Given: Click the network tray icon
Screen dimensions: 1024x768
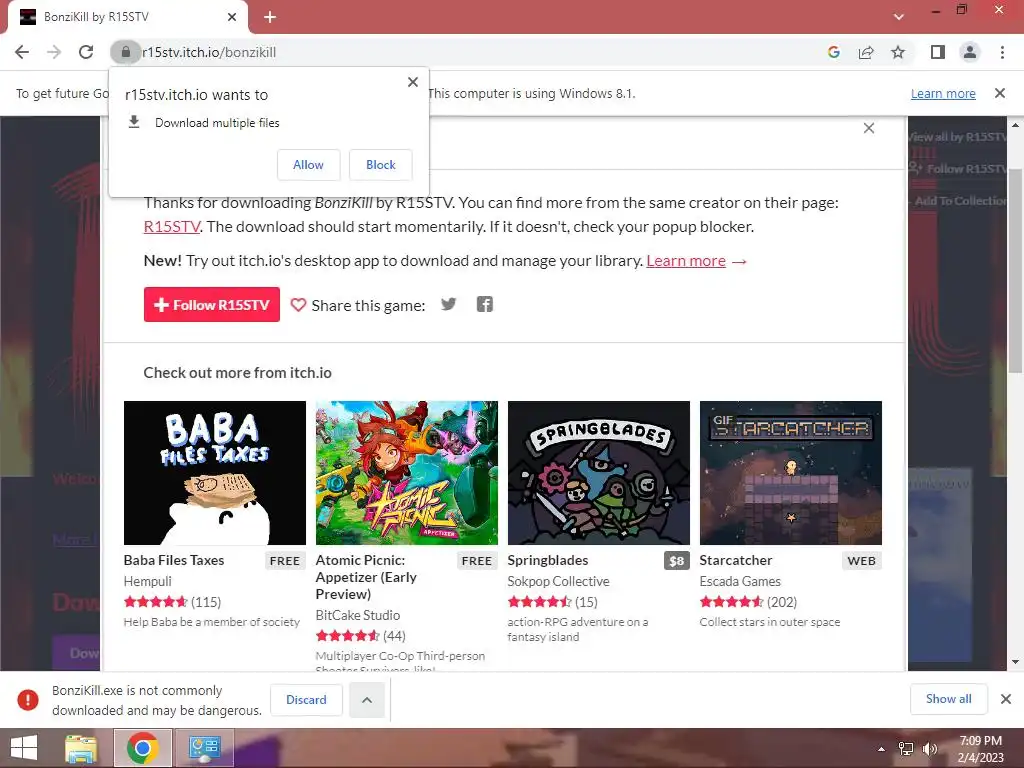Looking at the screenshot, I should click(x=906, y=749).
